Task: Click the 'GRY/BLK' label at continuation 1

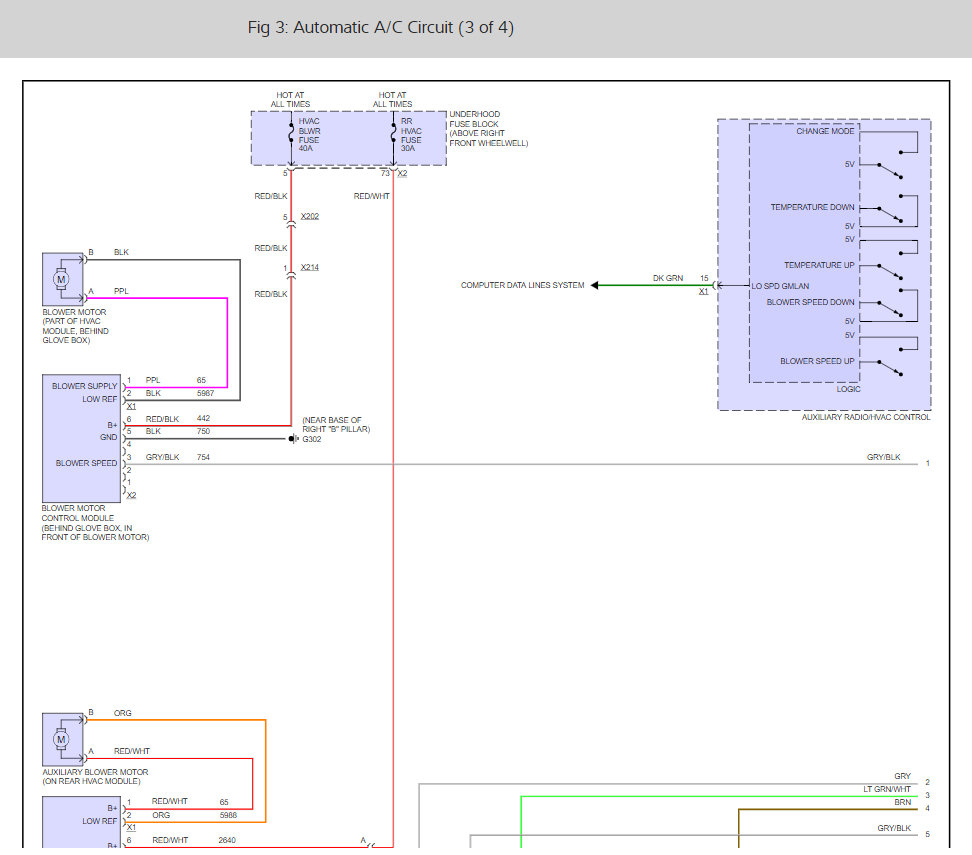Action: click(x=883, y=457)
